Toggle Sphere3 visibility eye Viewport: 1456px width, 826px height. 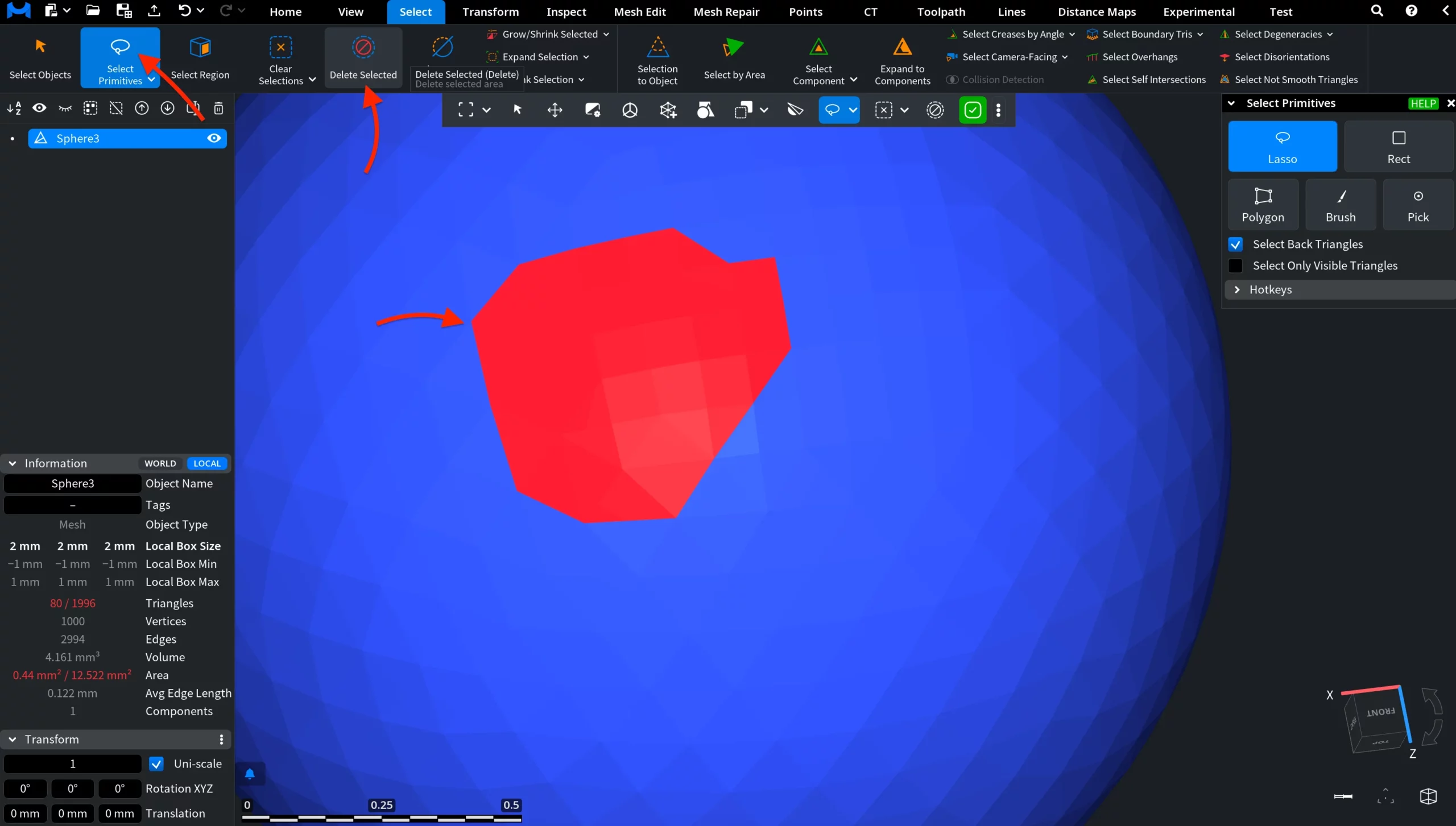pos(214,138)
